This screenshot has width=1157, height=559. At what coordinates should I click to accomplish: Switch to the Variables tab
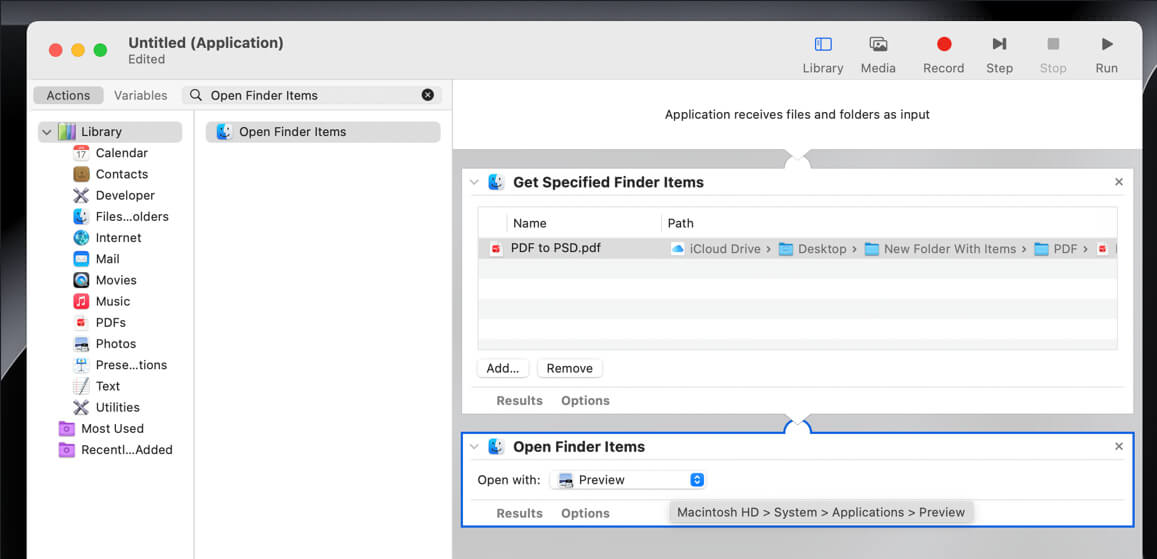pyautogui.click(x=140, y=95)
